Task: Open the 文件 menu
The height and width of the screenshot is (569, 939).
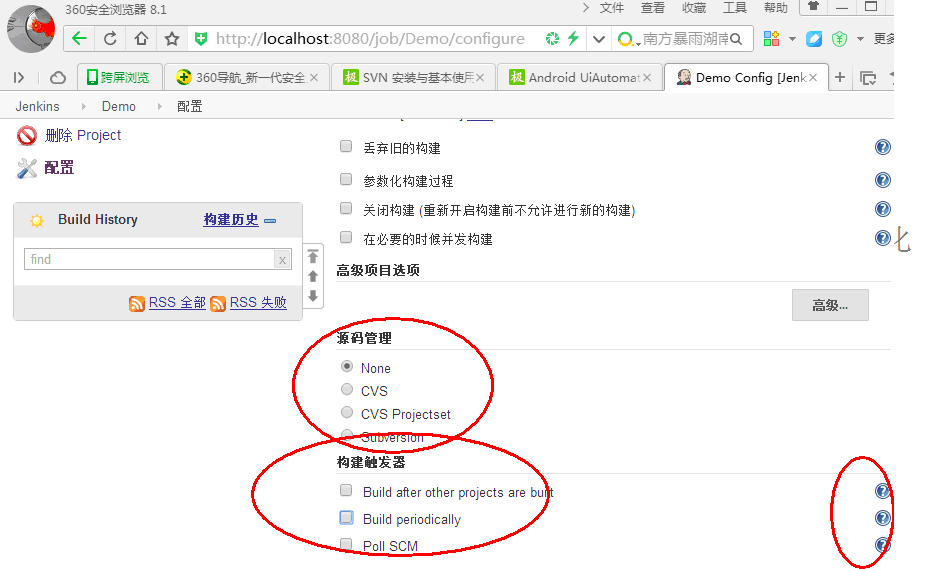Action: (611, 8)
